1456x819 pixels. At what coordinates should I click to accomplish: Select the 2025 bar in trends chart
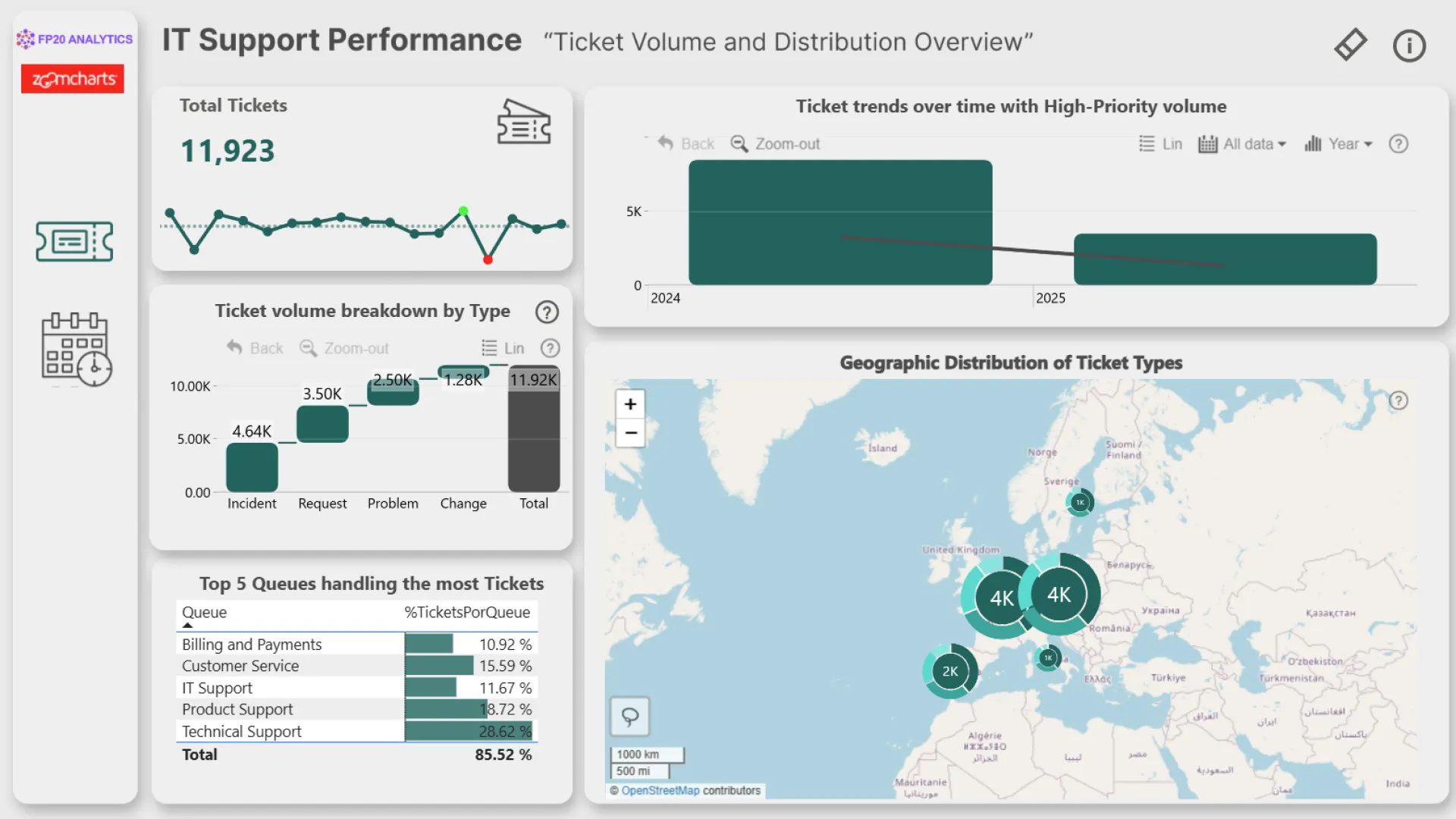click(x=1225, y=259)
